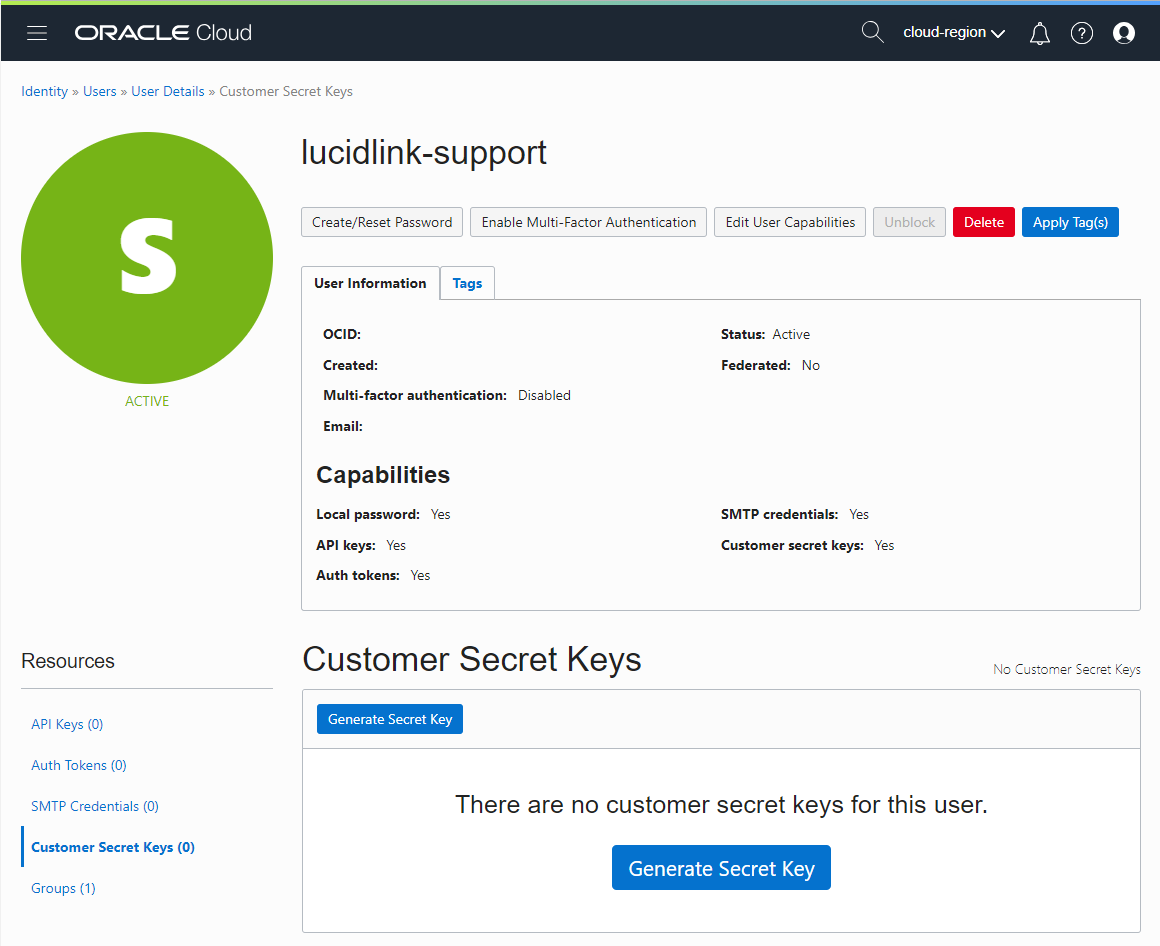Screen dimensions: 1160x946
Task: Click the Capabilities heading
Action: point(383,475)
